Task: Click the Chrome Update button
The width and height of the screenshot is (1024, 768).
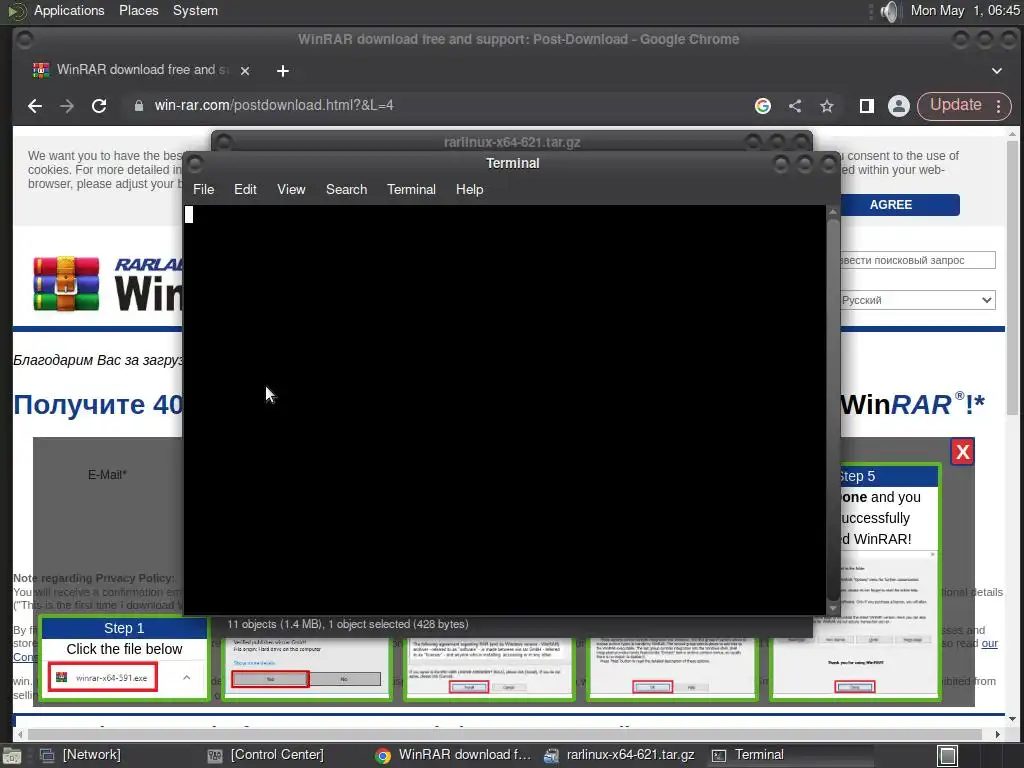Action: (955, 105)
